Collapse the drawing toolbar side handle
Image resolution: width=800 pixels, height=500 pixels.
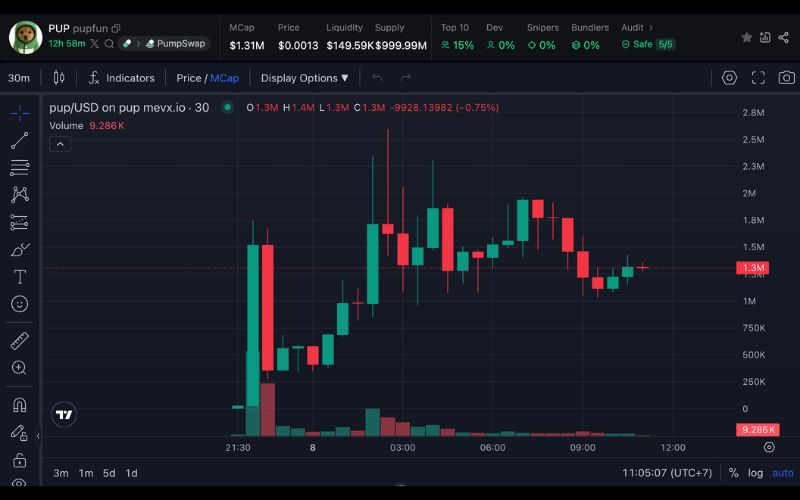[38, 436]
